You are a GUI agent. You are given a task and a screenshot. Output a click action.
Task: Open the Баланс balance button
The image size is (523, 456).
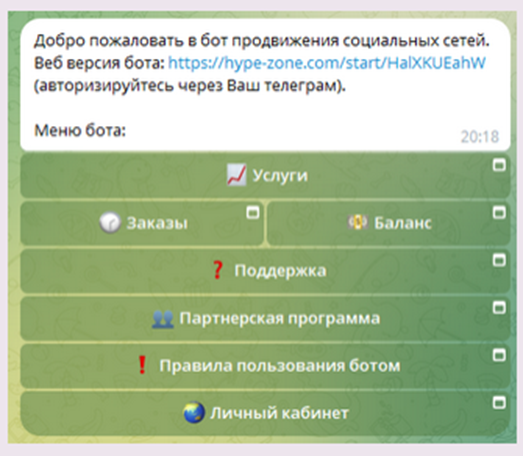point(389,223)
